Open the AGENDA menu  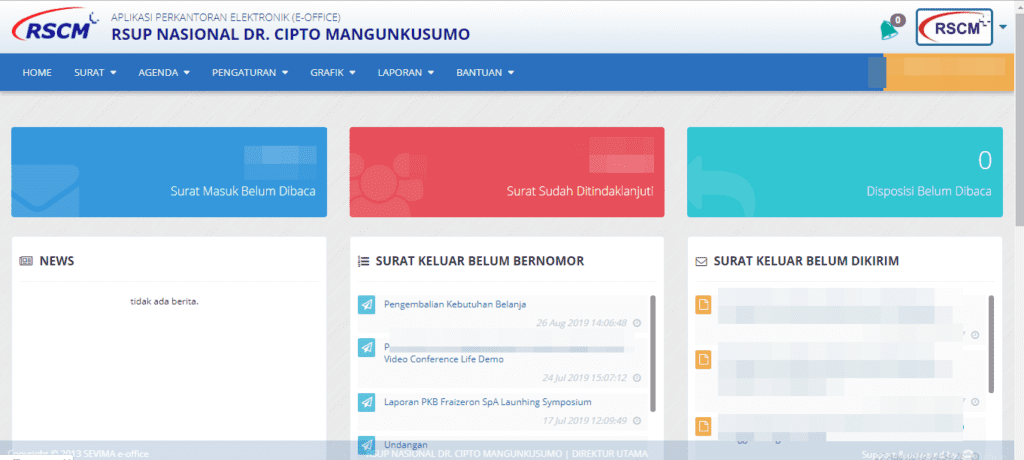pyautogui.click(x=164, y=73)
